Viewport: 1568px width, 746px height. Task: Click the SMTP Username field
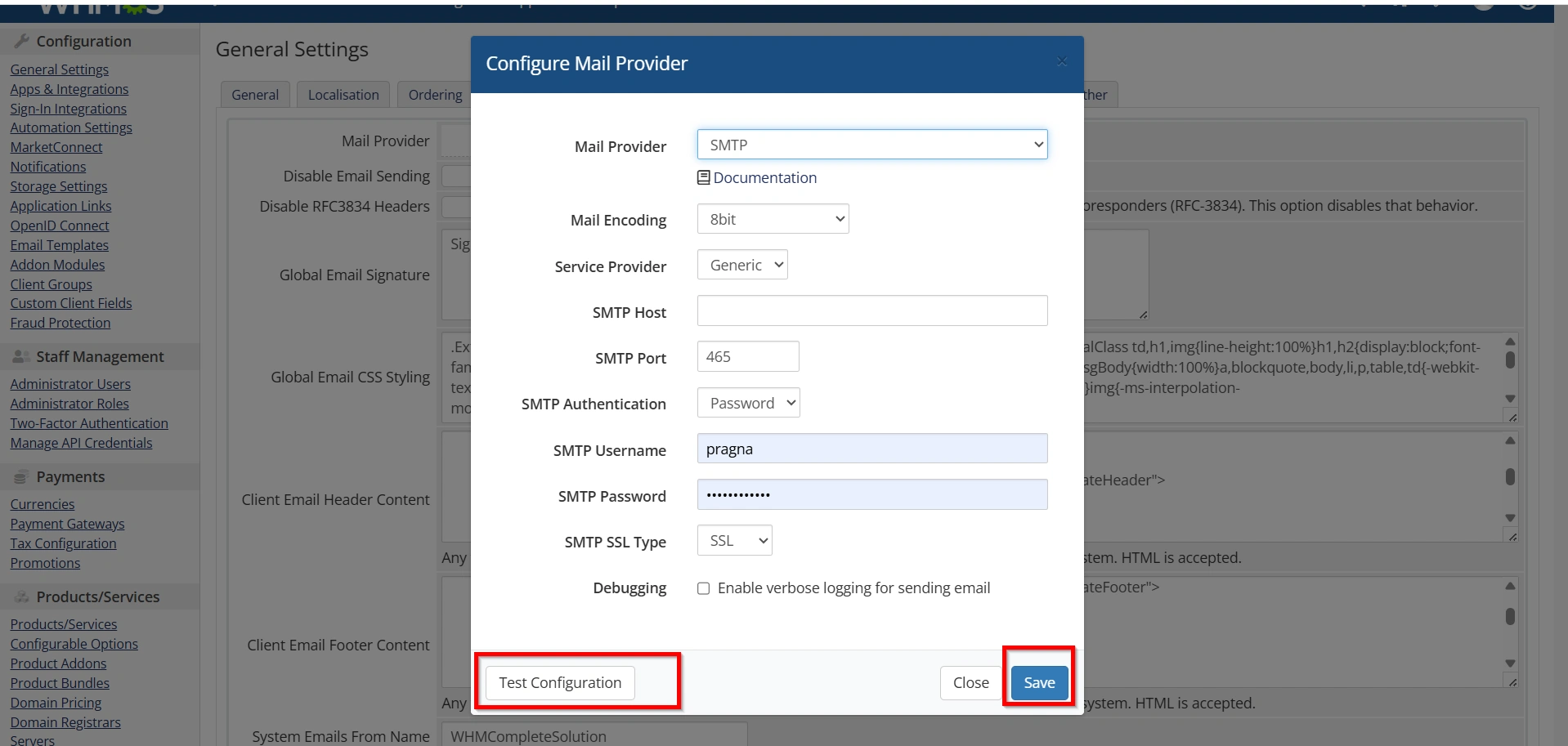coord(872,449)
